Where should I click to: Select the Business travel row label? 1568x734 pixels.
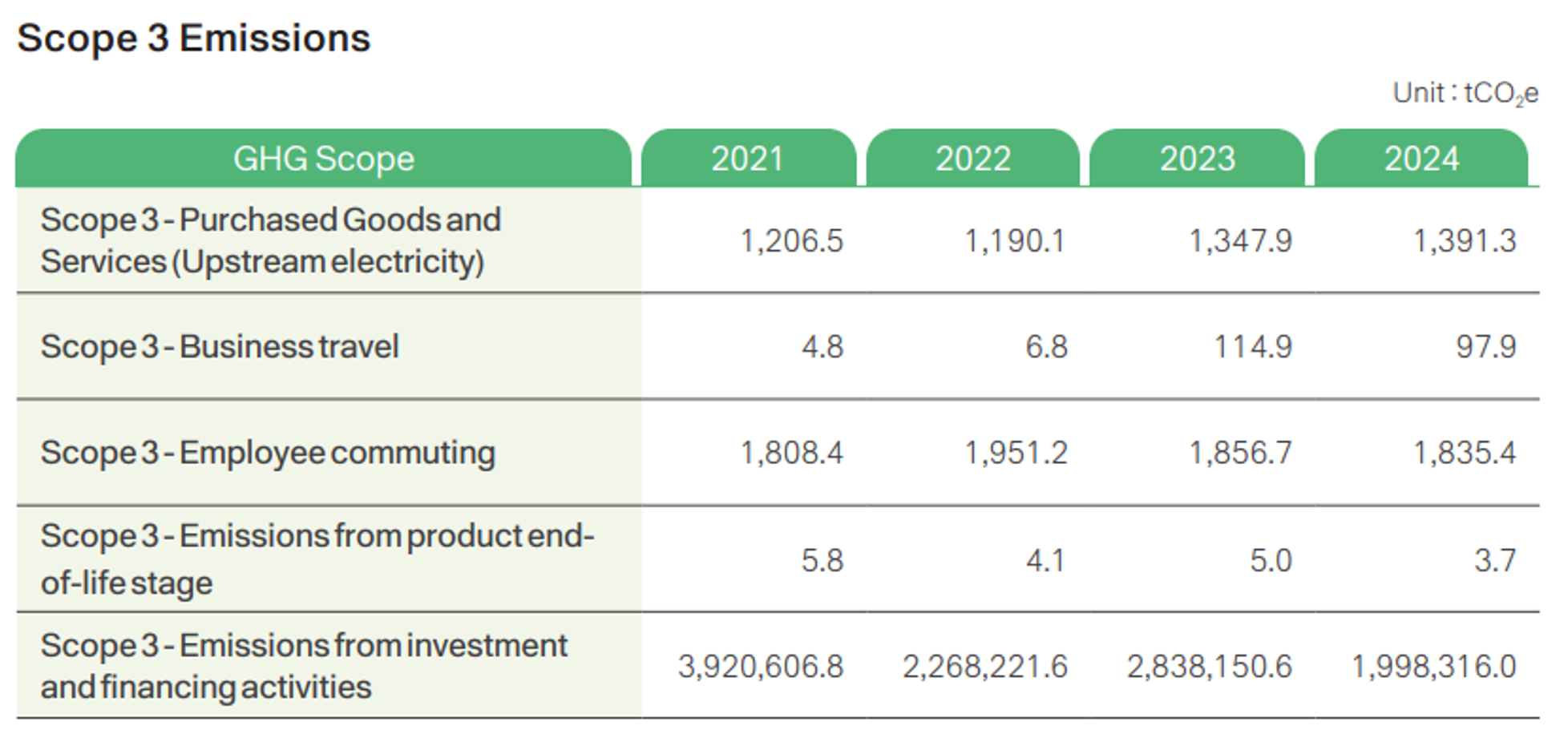coord(220,347)
